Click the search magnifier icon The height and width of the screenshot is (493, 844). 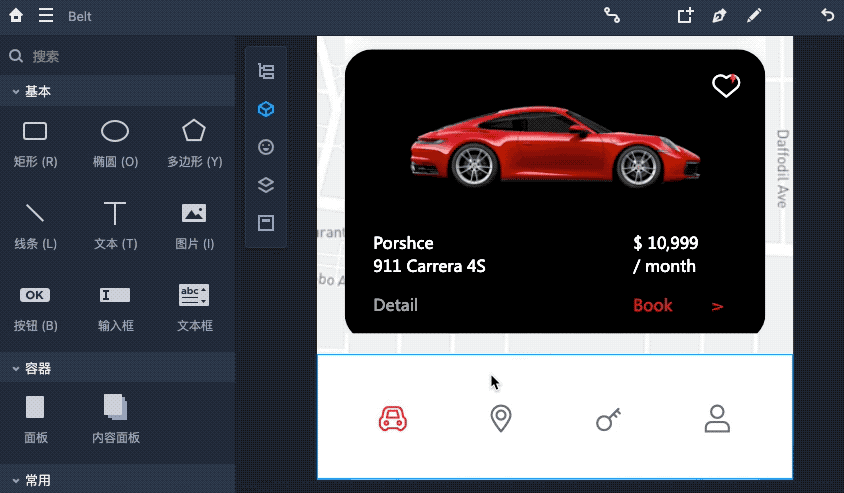pyautogui.click(x=16, y=56)
